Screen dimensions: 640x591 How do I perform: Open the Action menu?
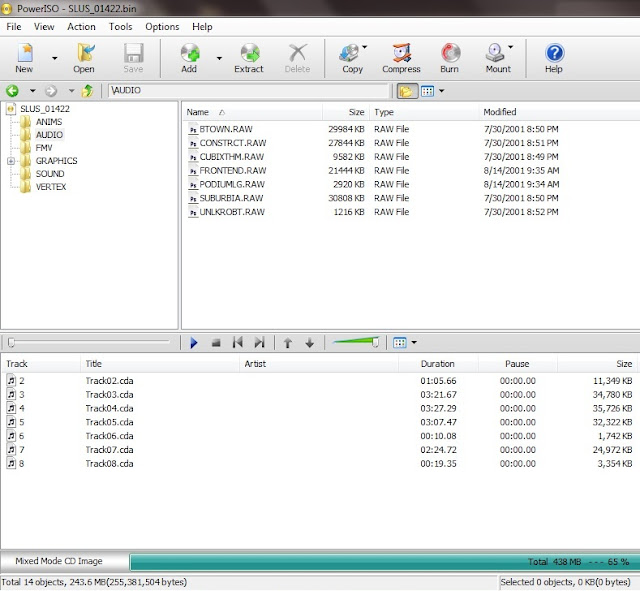coord(81,27)
